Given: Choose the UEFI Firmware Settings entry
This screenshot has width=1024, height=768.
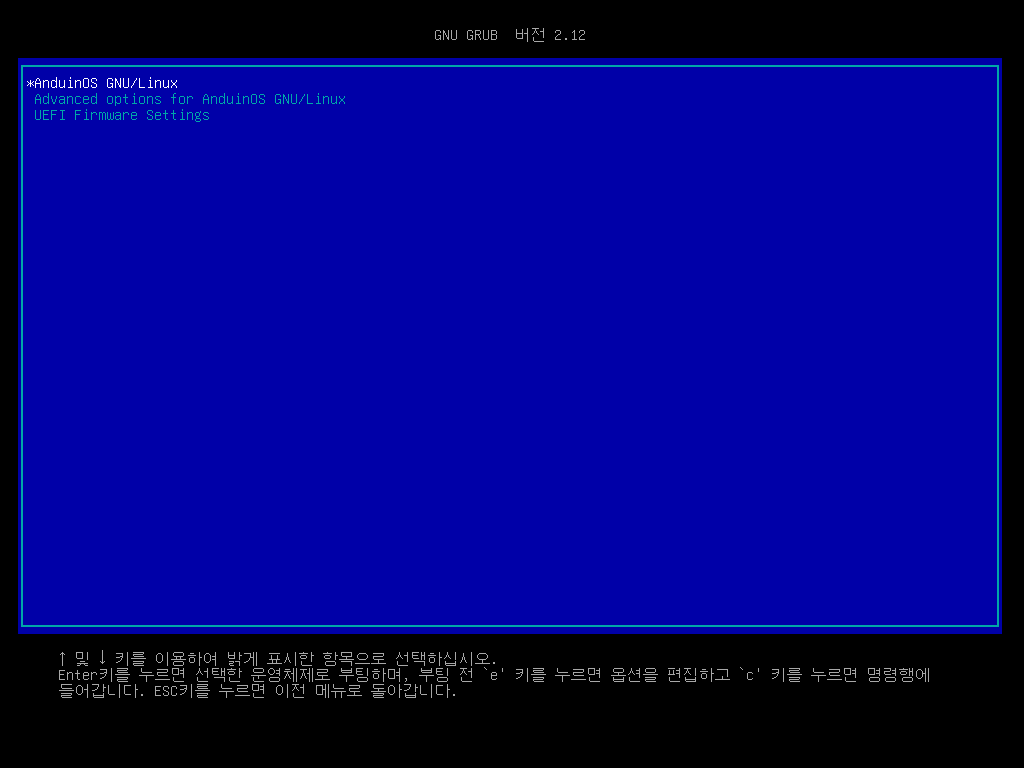Looking at the screenshot, I should tap(121, 115).
